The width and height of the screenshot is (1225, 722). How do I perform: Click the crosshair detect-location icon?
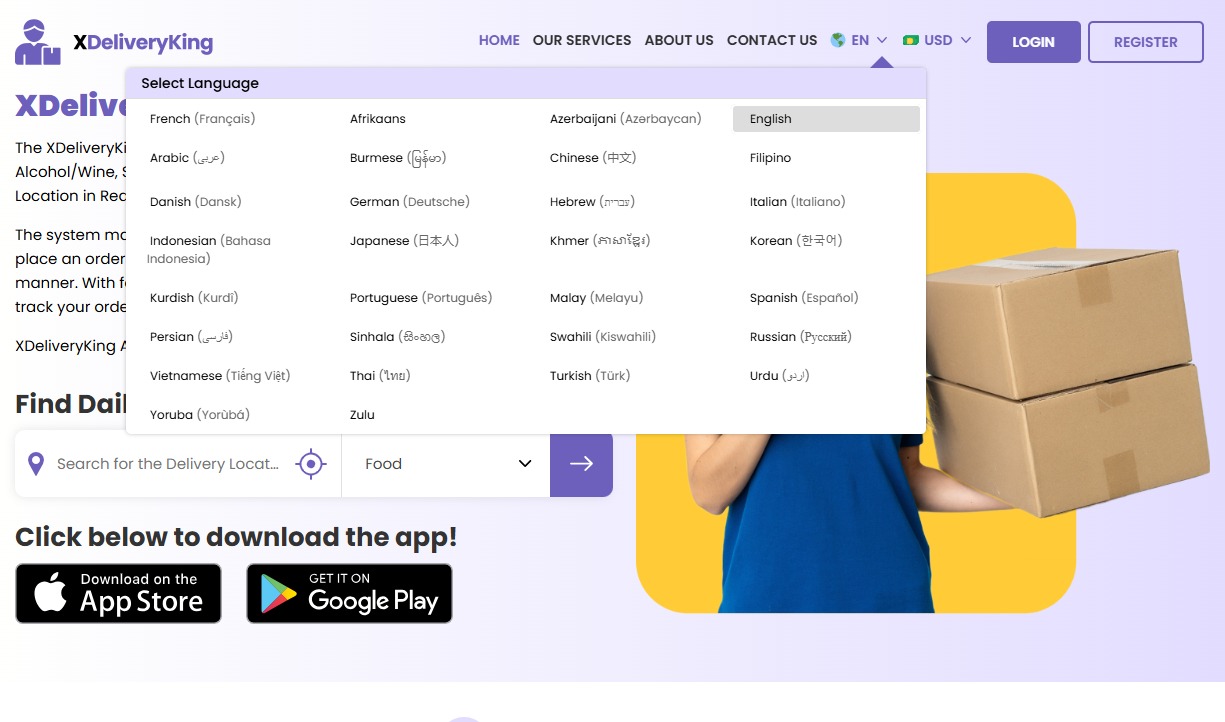311,463
